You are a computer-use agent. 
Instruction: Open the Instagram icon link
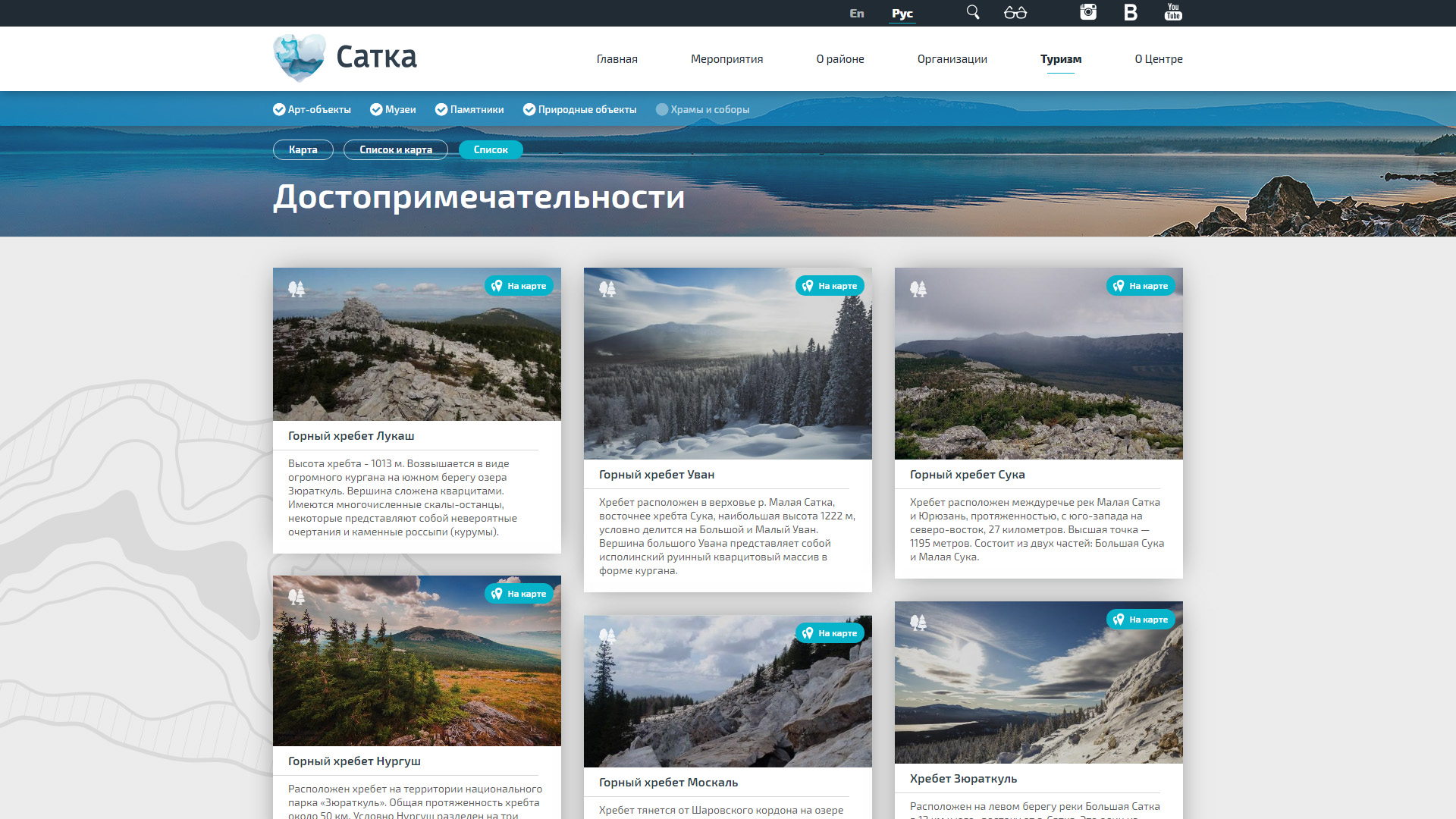pyautogui.click(x=1088, y=12)
